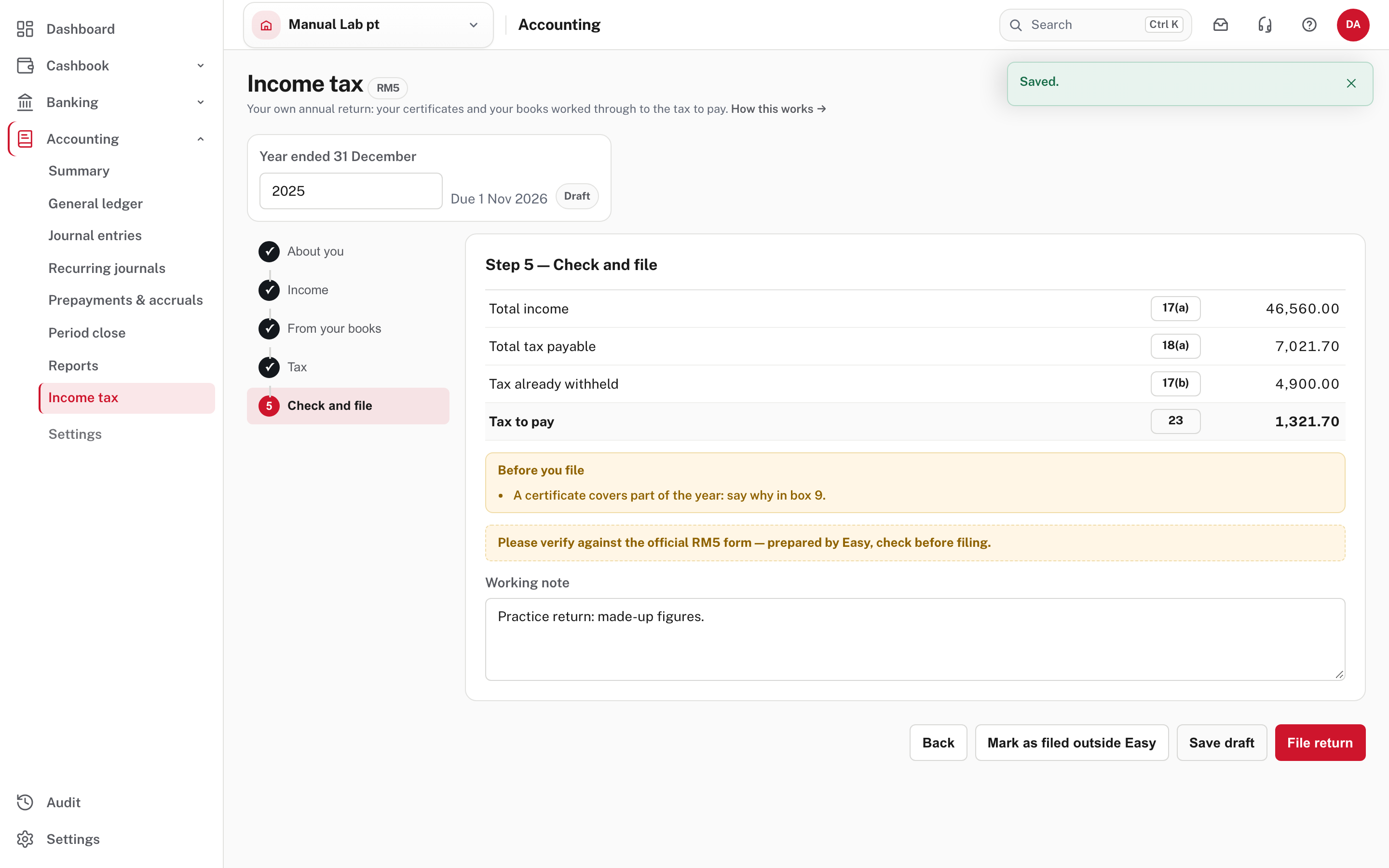The height and width of the screenshot is (868, 1389).
Task: Click the Back button
Action: [x=938, y=742]
